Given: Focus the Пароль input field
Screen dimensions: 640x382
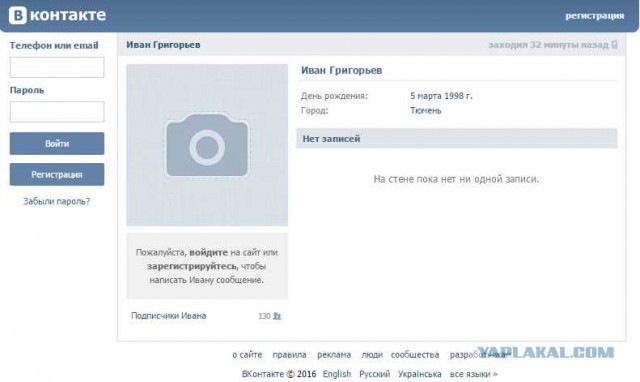Looking at the screenshot, I should point(57,112).
